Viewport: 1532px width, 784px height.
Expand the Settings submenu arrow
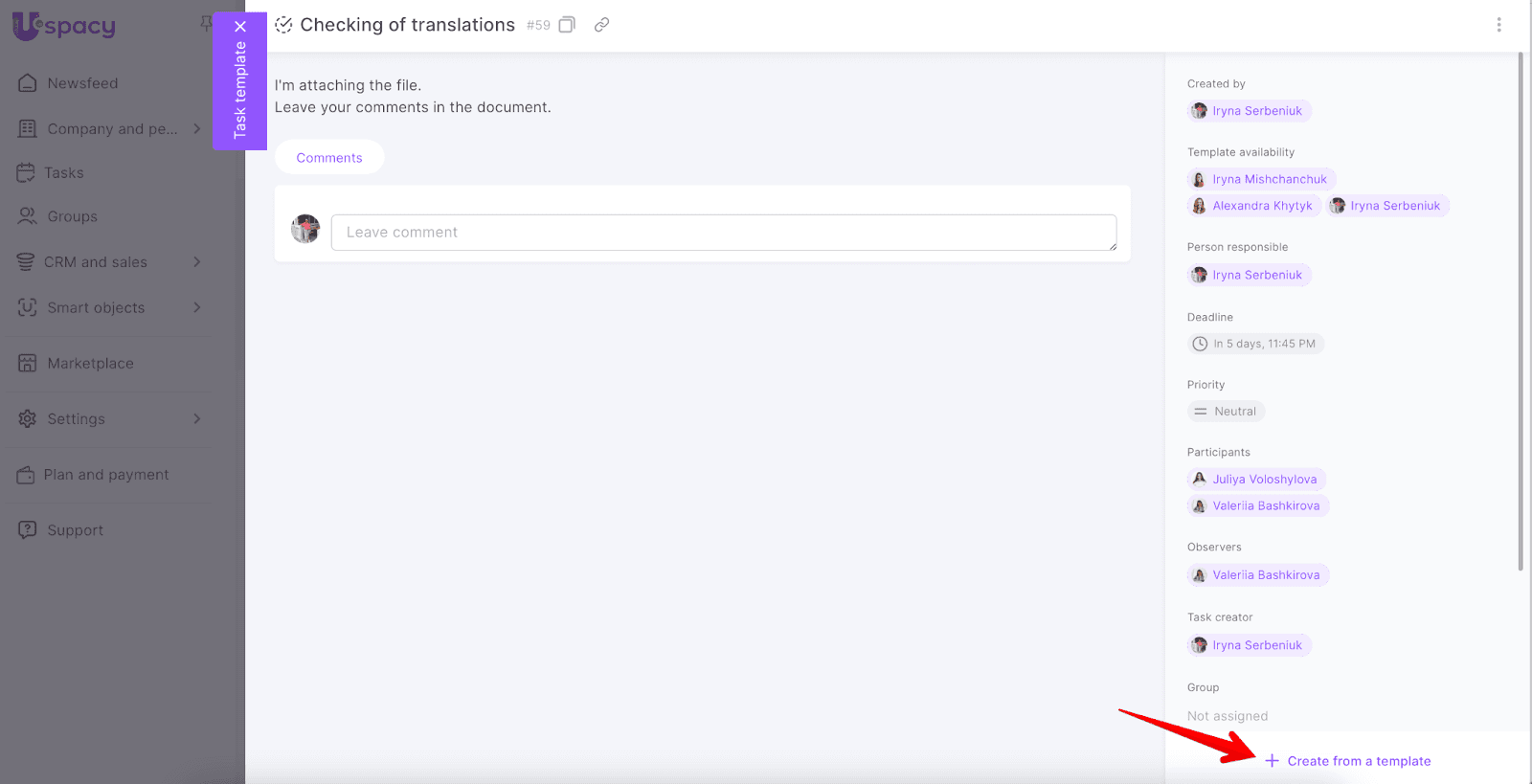(197, 418)
